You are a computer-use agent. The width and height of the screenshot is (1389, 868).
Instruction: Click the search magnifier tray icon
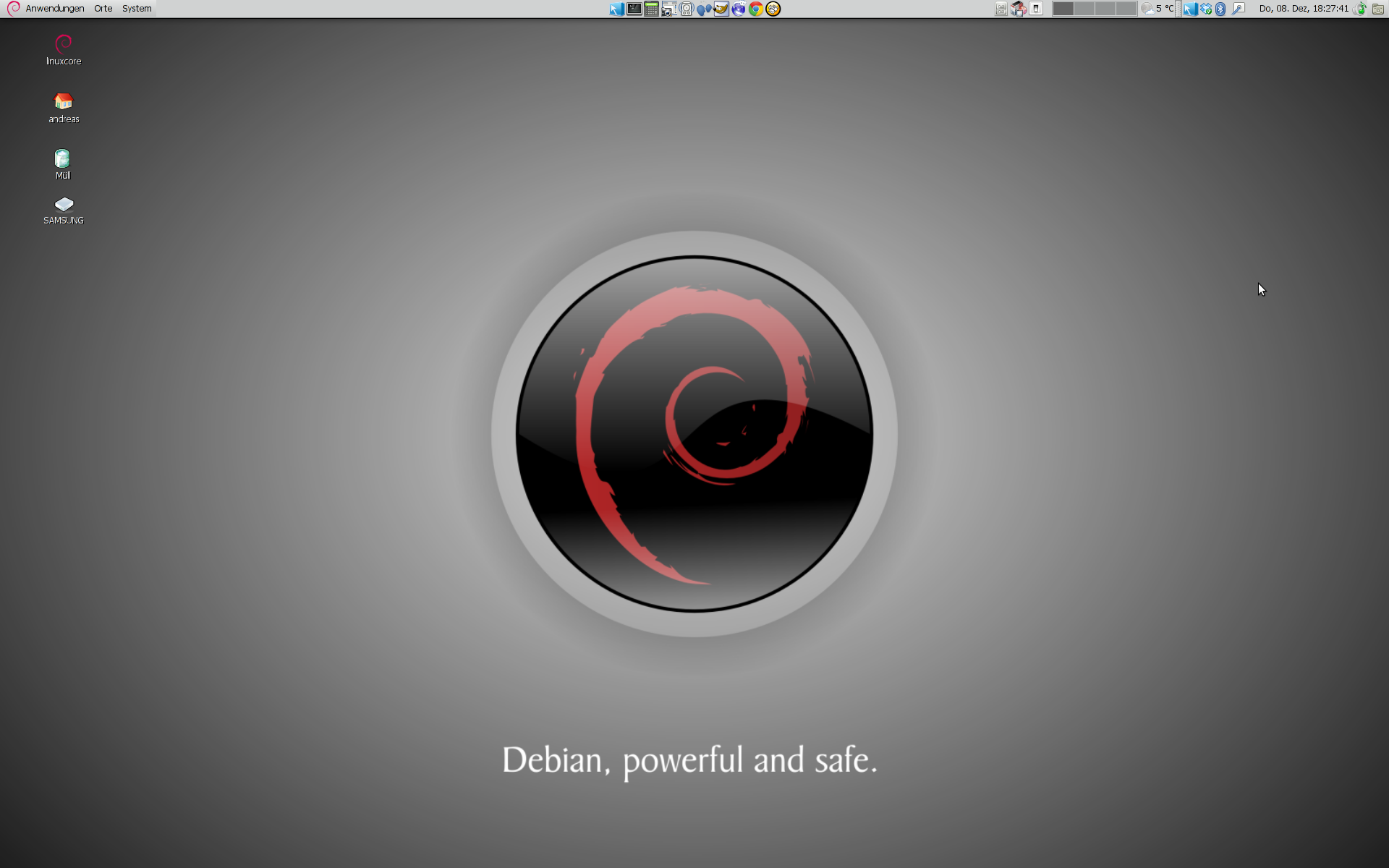pos(1239,9)
